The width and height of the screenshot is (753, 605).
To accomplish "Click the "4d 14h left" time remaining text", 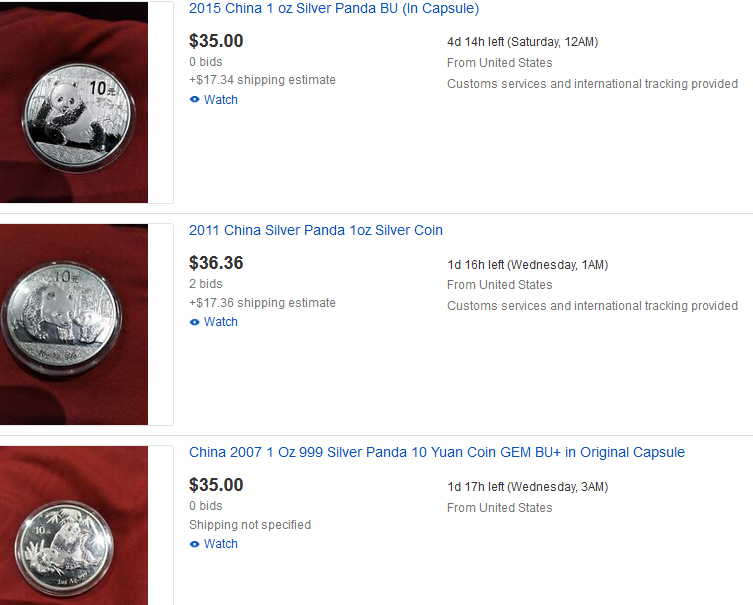I will (x=476, y=42).
